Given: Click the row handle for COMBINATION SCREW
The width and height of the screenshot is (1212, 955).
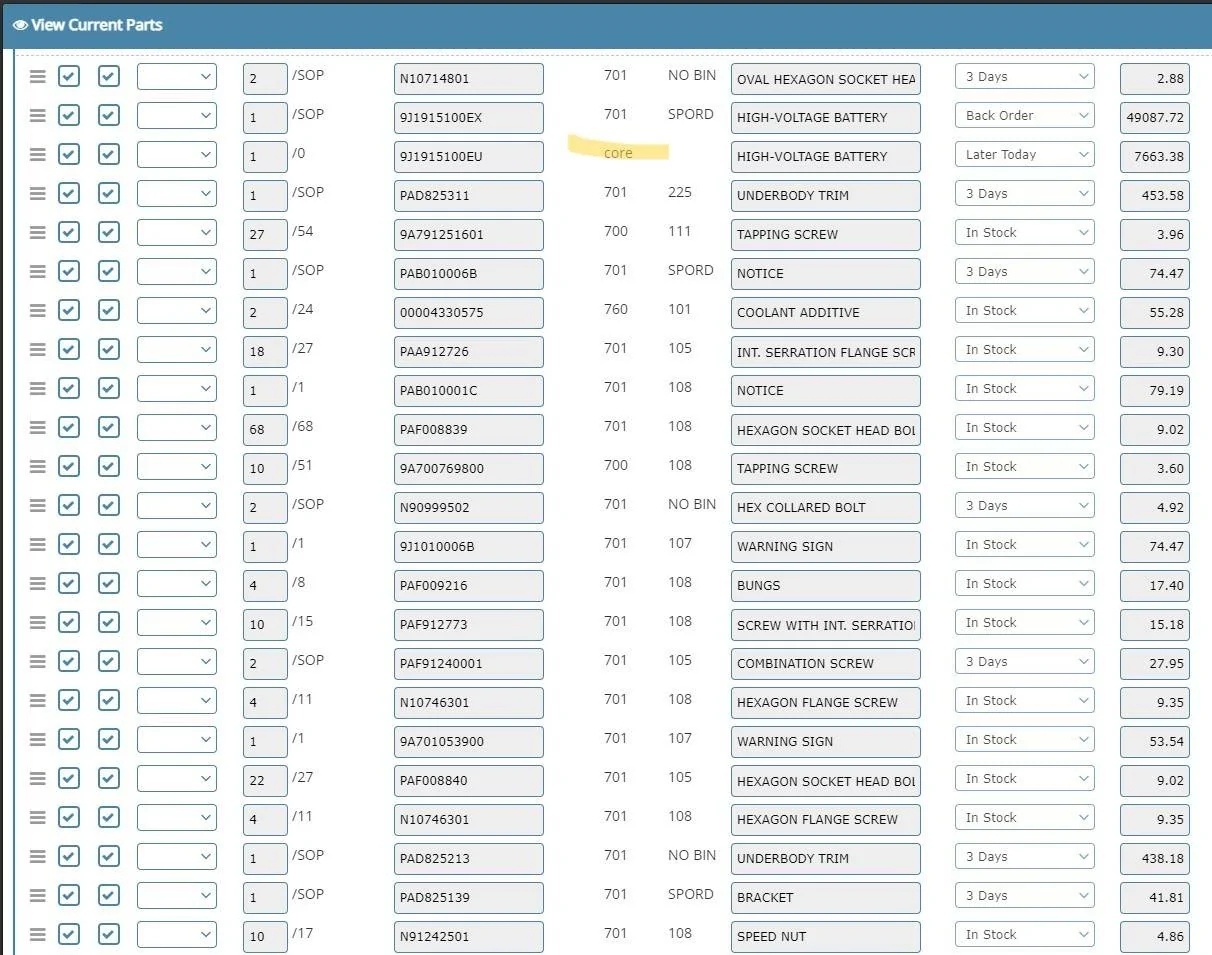Looking at the screenshot, I should tap(38, 662).
